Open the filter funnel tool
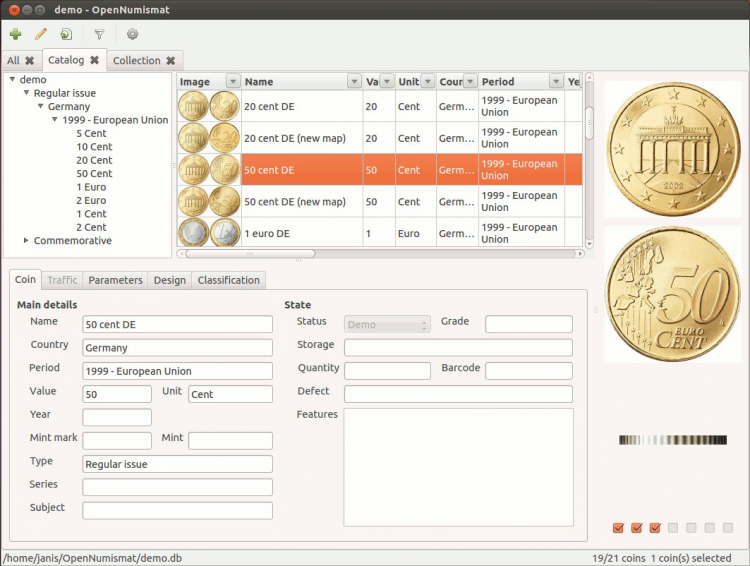 [99, 34]
